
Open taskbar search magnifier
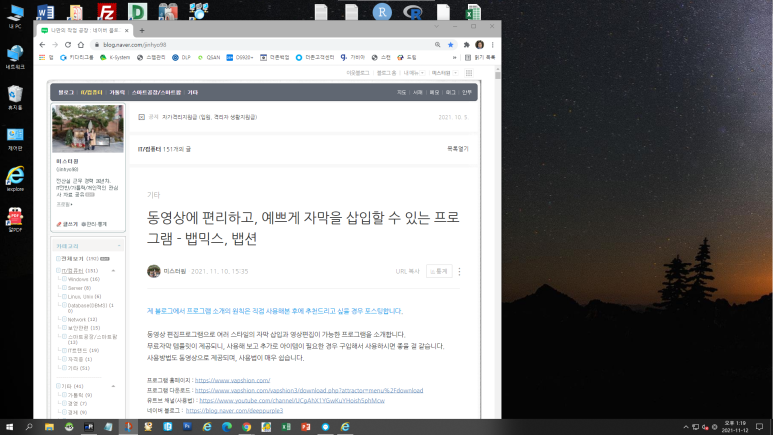29,427
